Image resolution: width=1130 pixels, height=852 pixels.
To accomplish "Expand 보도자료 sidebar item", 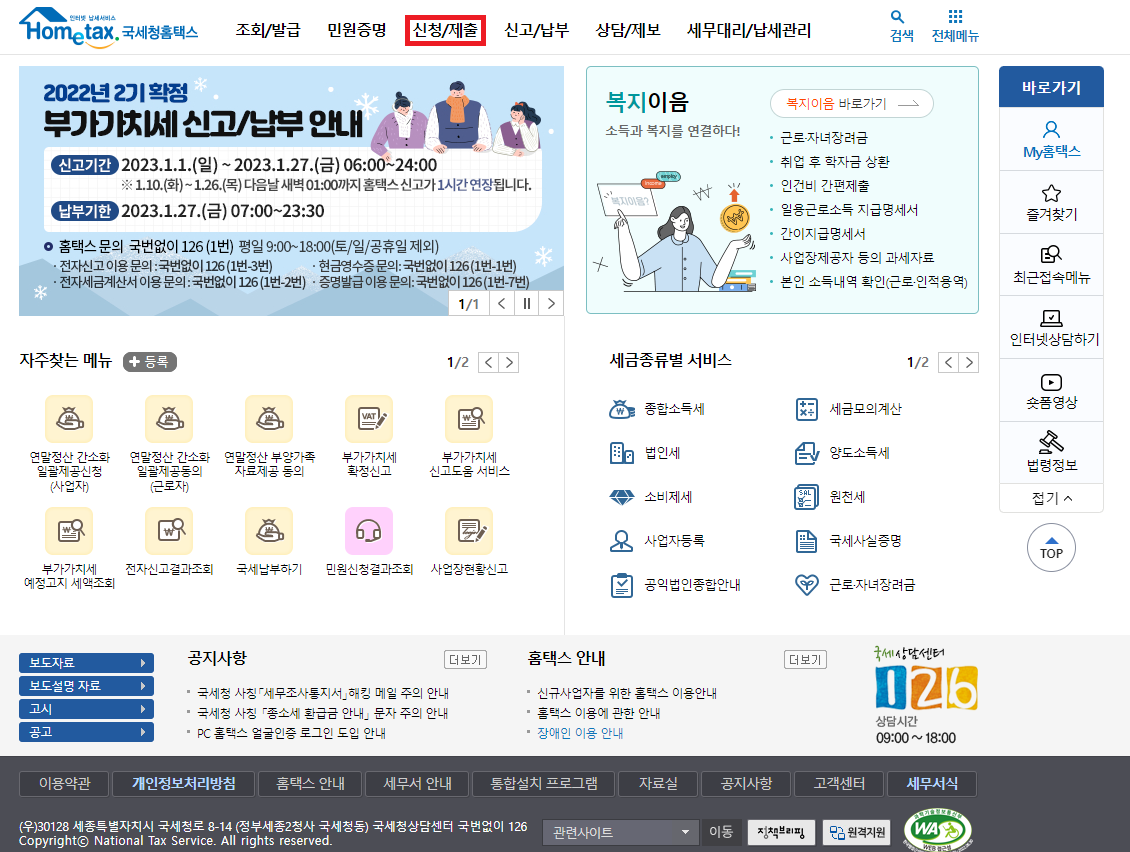I will click(86, 662).
